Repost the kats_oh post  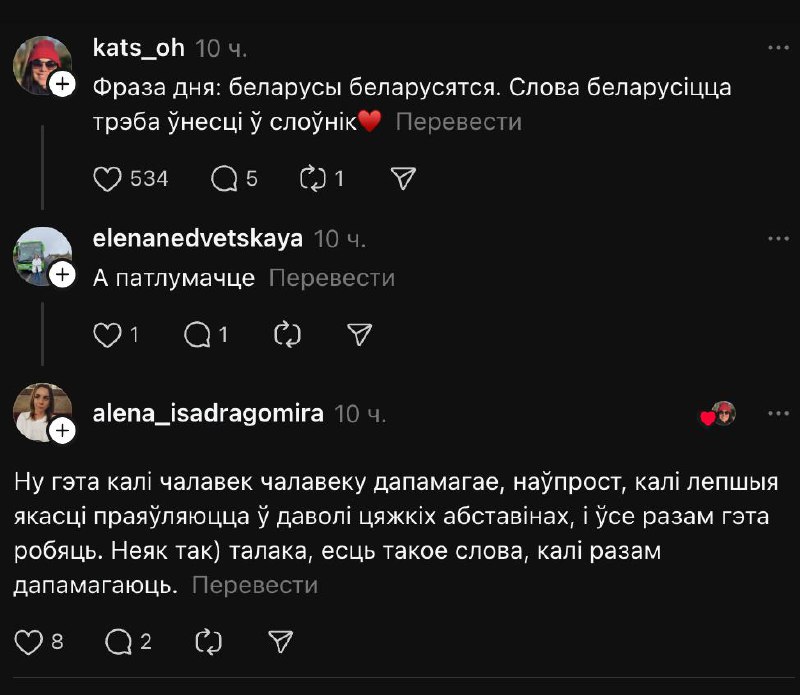pyautogui.click(x=314, y=179)
